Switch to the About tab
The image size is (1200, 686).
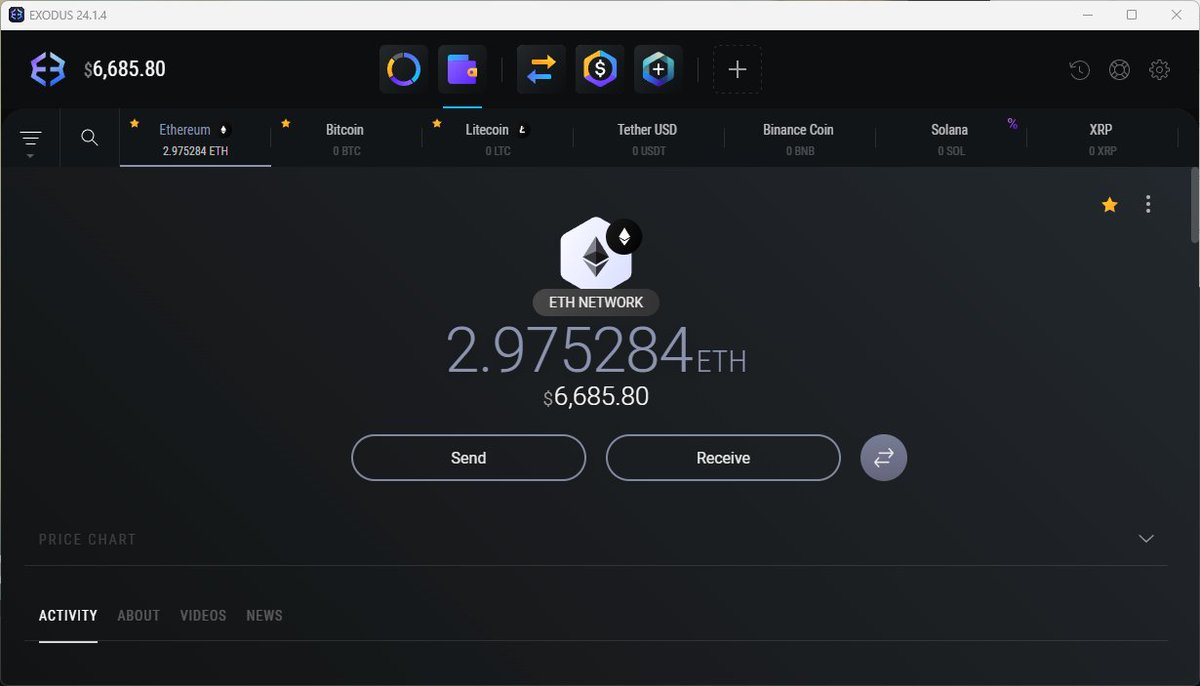click(139, 616)
